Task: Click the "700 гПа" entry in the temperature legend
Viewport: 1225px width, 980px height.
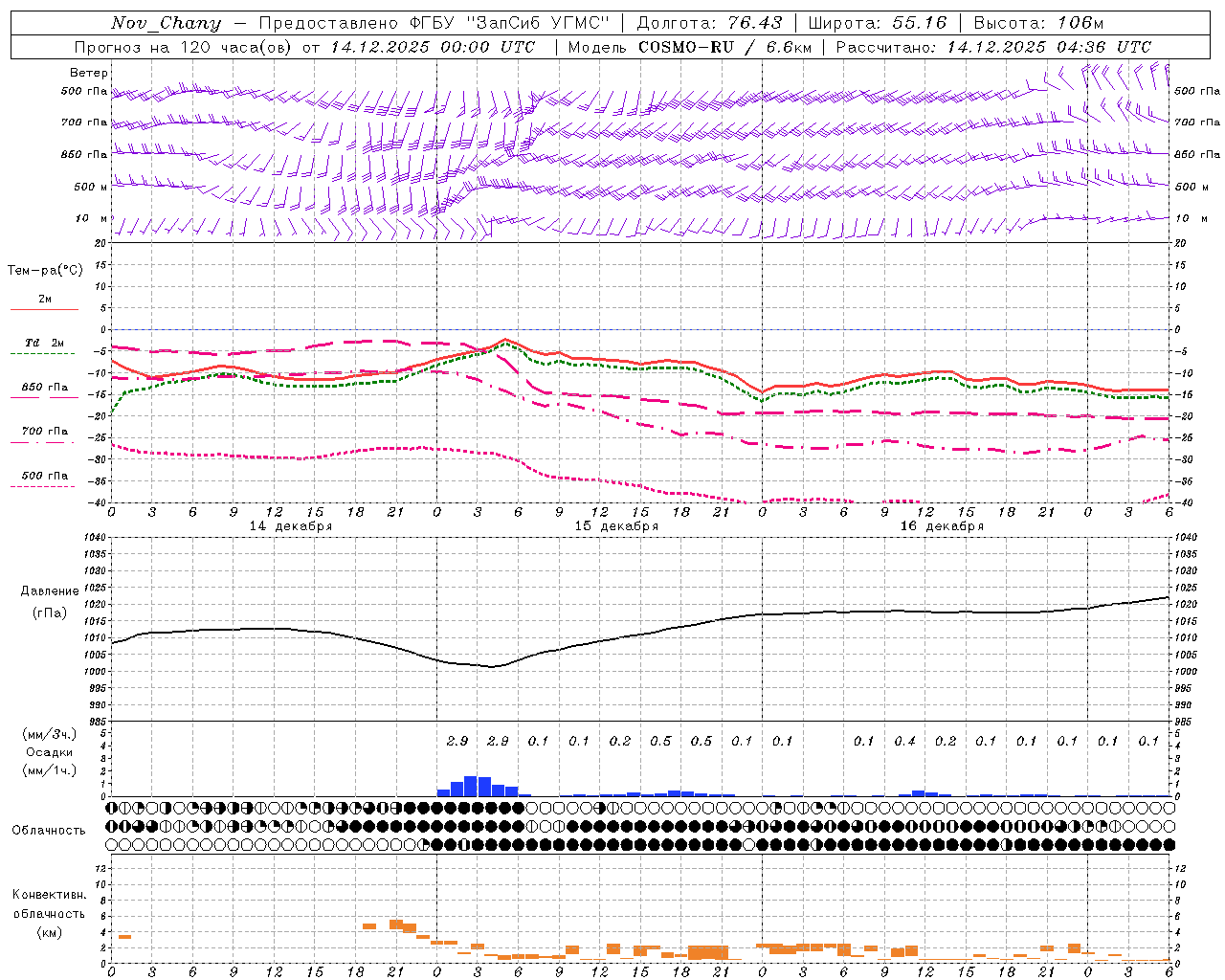Action: click(45, 431)
